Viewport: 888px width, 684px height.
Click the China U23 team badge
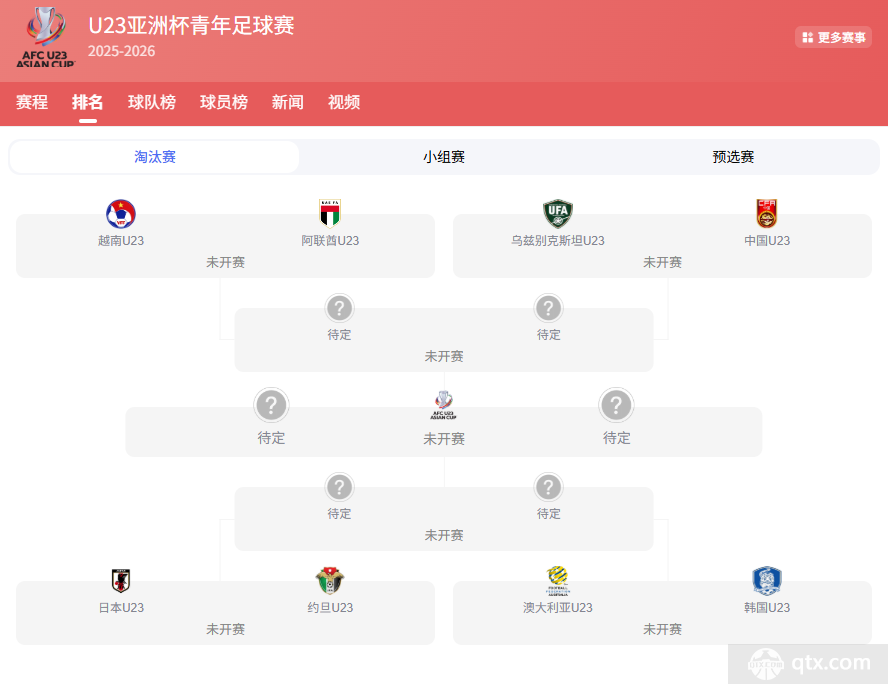[x=766, y=214]
